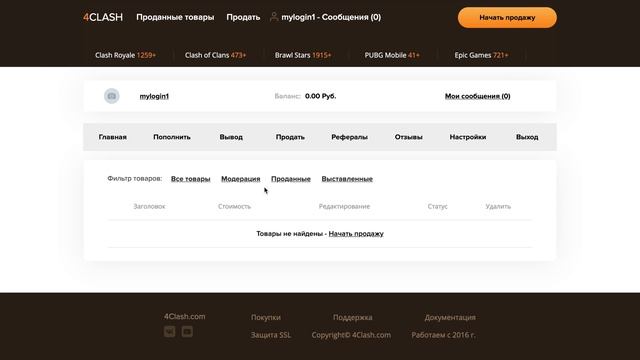Click the 0.00 Руб. balance value

click(320, 96)
